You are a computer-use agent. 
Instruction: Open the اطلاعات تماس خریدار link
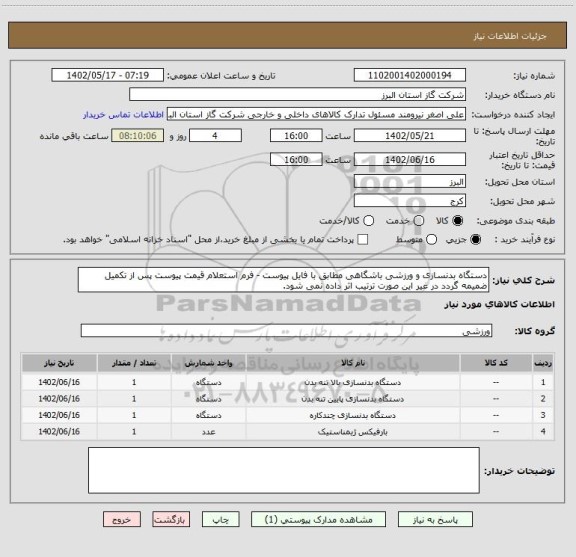tap(123, 115)
